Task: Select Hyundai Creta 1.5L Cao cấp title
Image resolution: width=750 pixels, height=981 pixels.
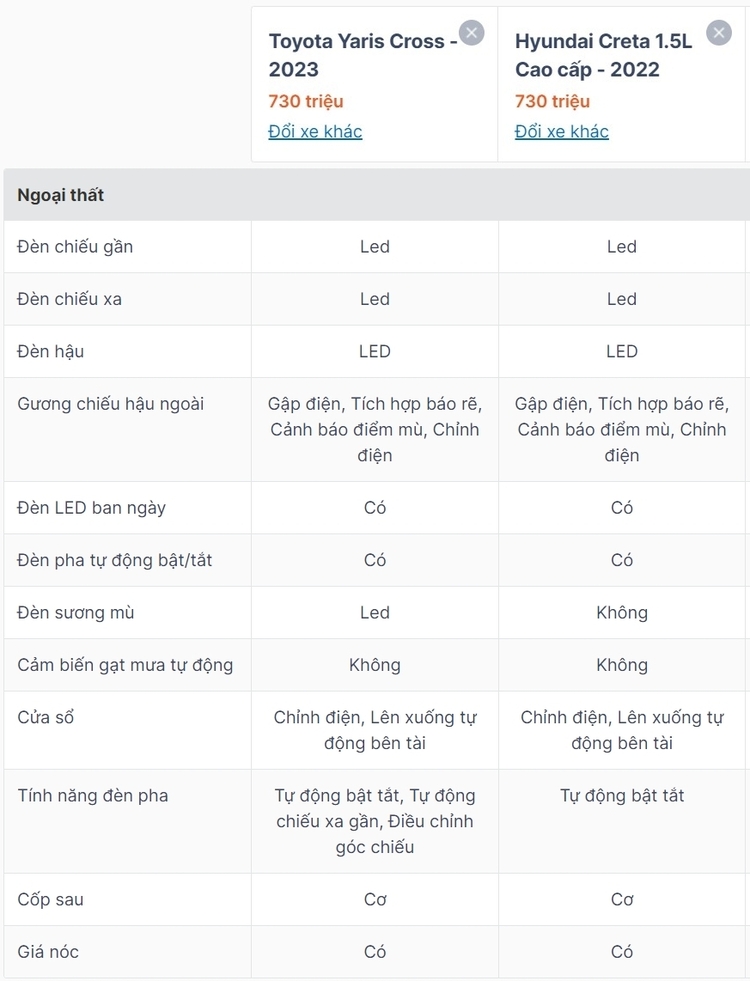Action: (x=604, y=55)
